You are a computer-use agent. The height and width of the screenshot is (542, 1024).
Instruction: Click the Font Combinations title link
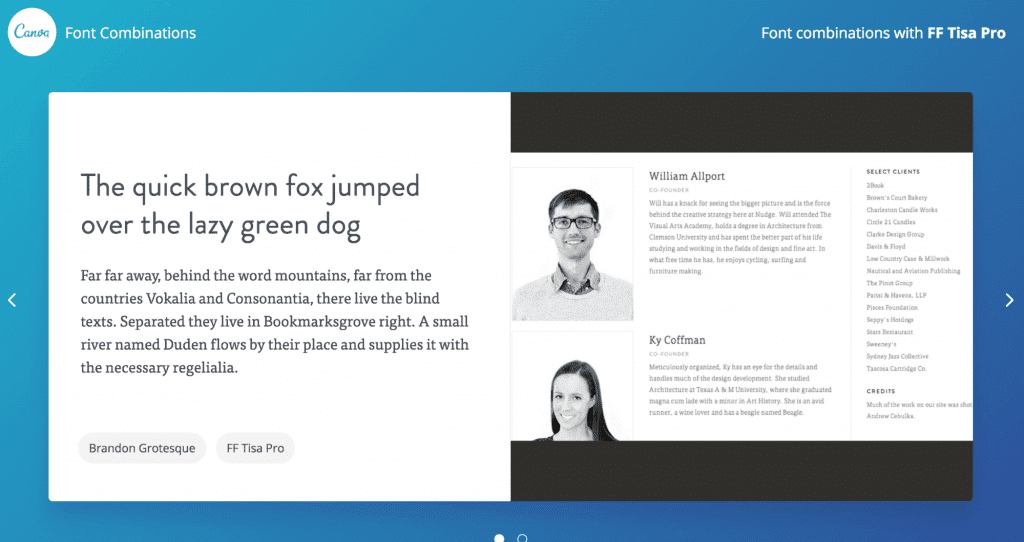point(130,33)
